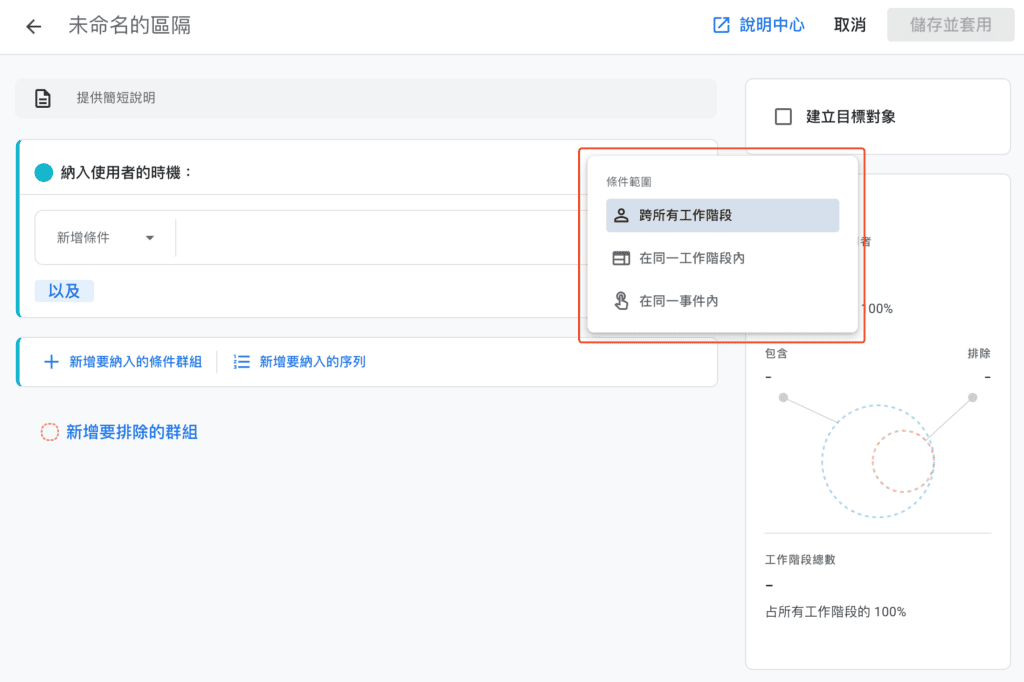This screenshot has width=1024, height=682.
Task: Click the 排除 label in summary panel
Action: tap(978, 353)
